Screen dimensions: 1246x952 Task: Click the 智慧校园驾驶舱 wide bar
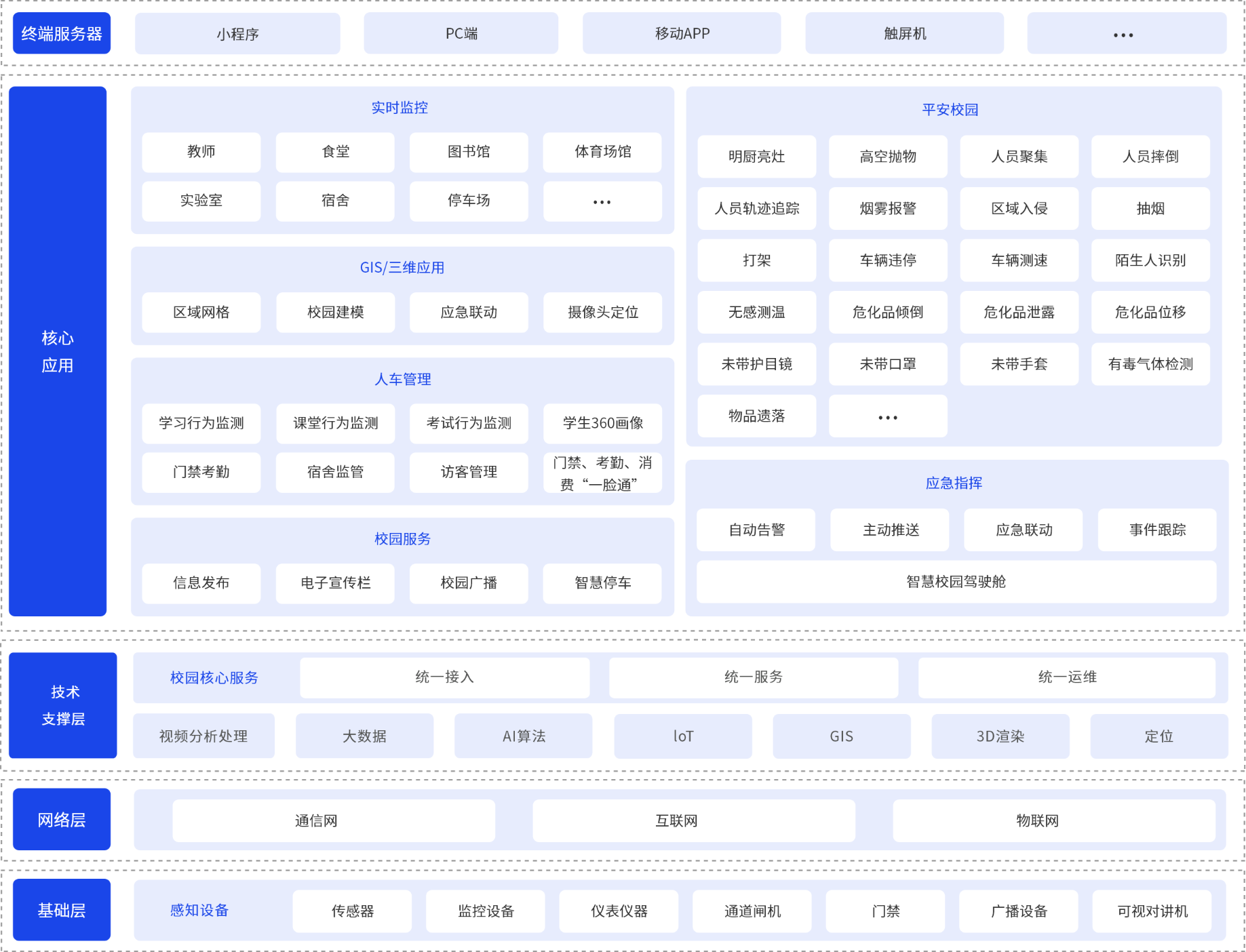point(956,582)
